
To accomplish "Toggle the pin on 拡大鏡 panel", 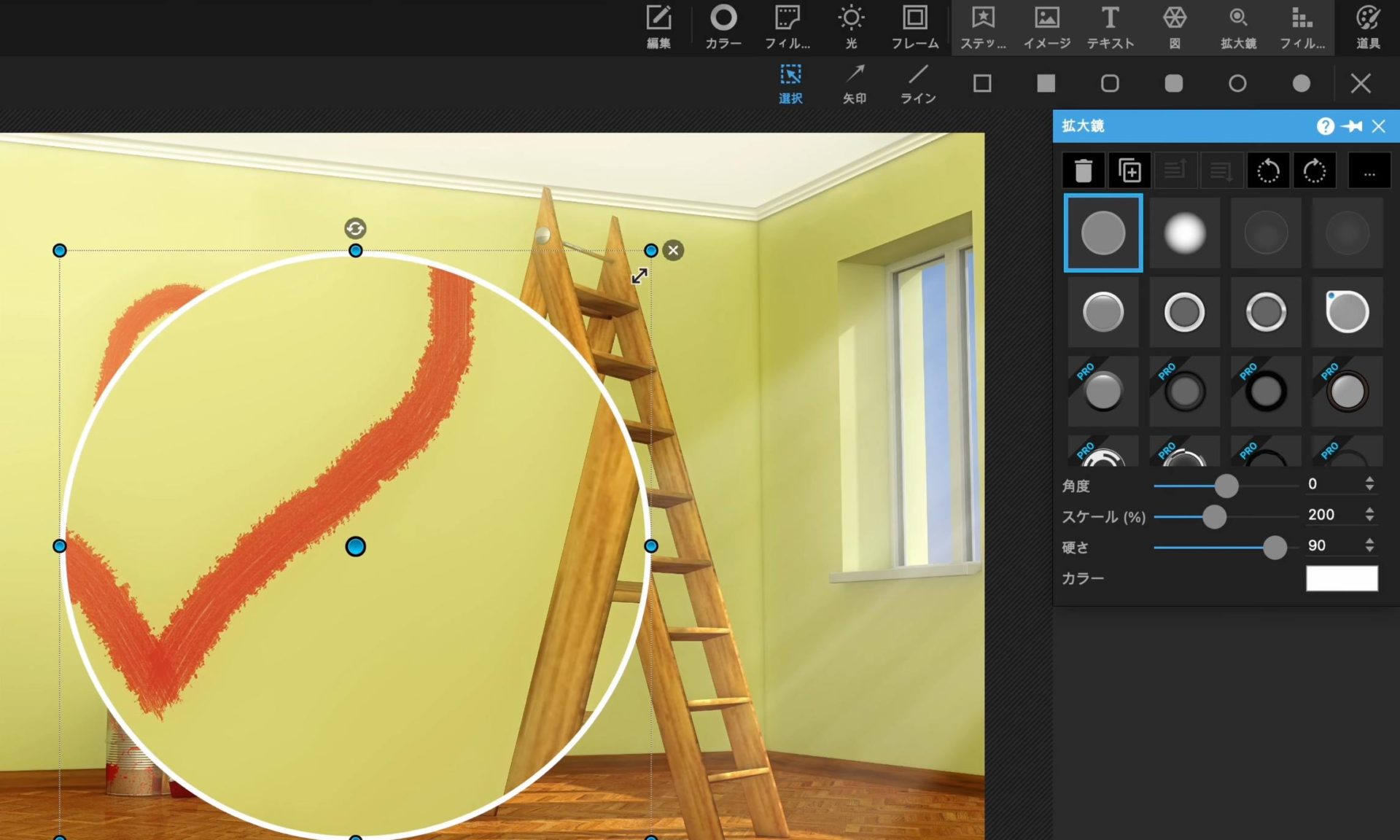I will pos(1351,126).
